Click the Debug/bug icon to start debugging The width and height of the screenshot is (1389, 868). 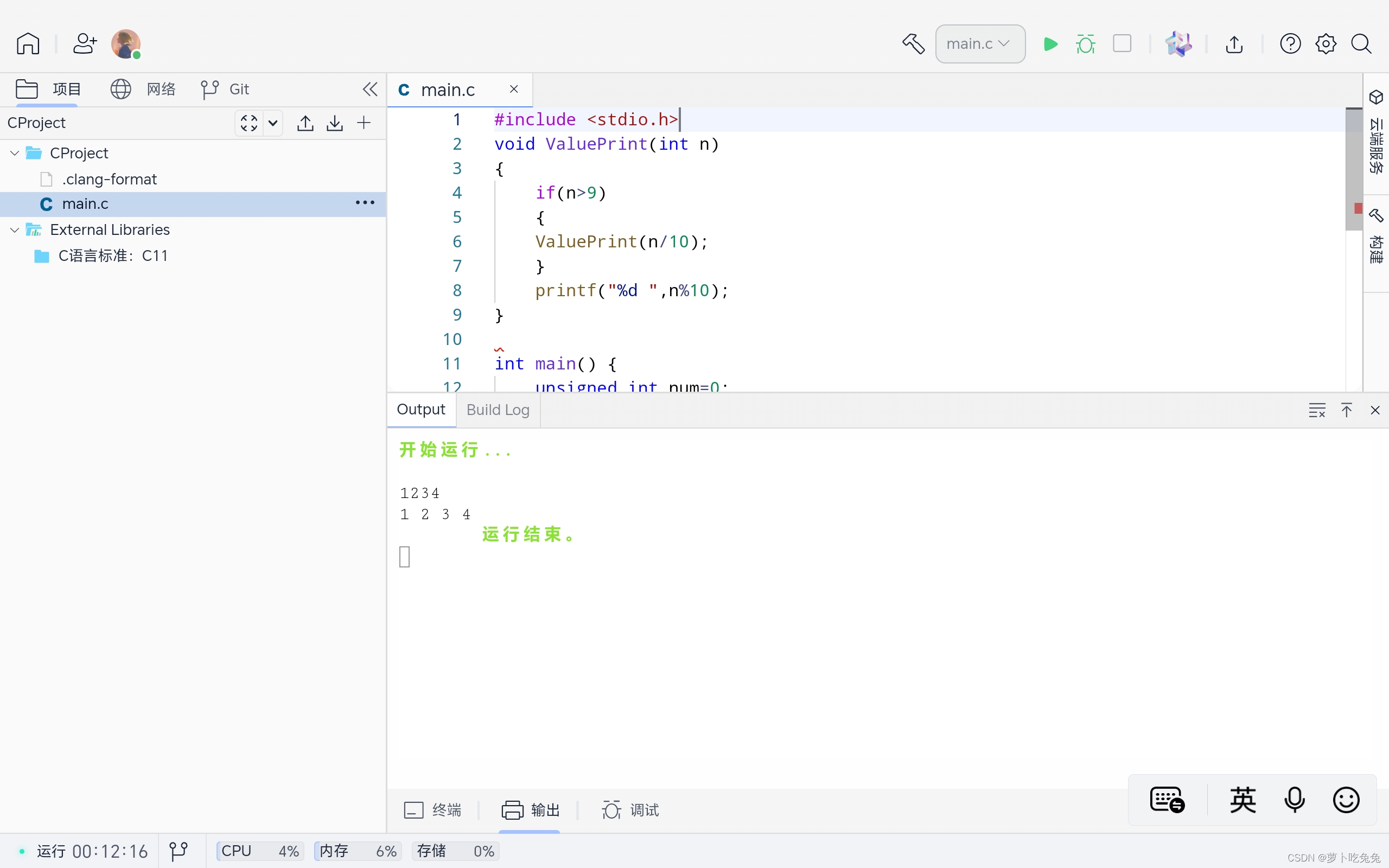tap(1086, 43)
